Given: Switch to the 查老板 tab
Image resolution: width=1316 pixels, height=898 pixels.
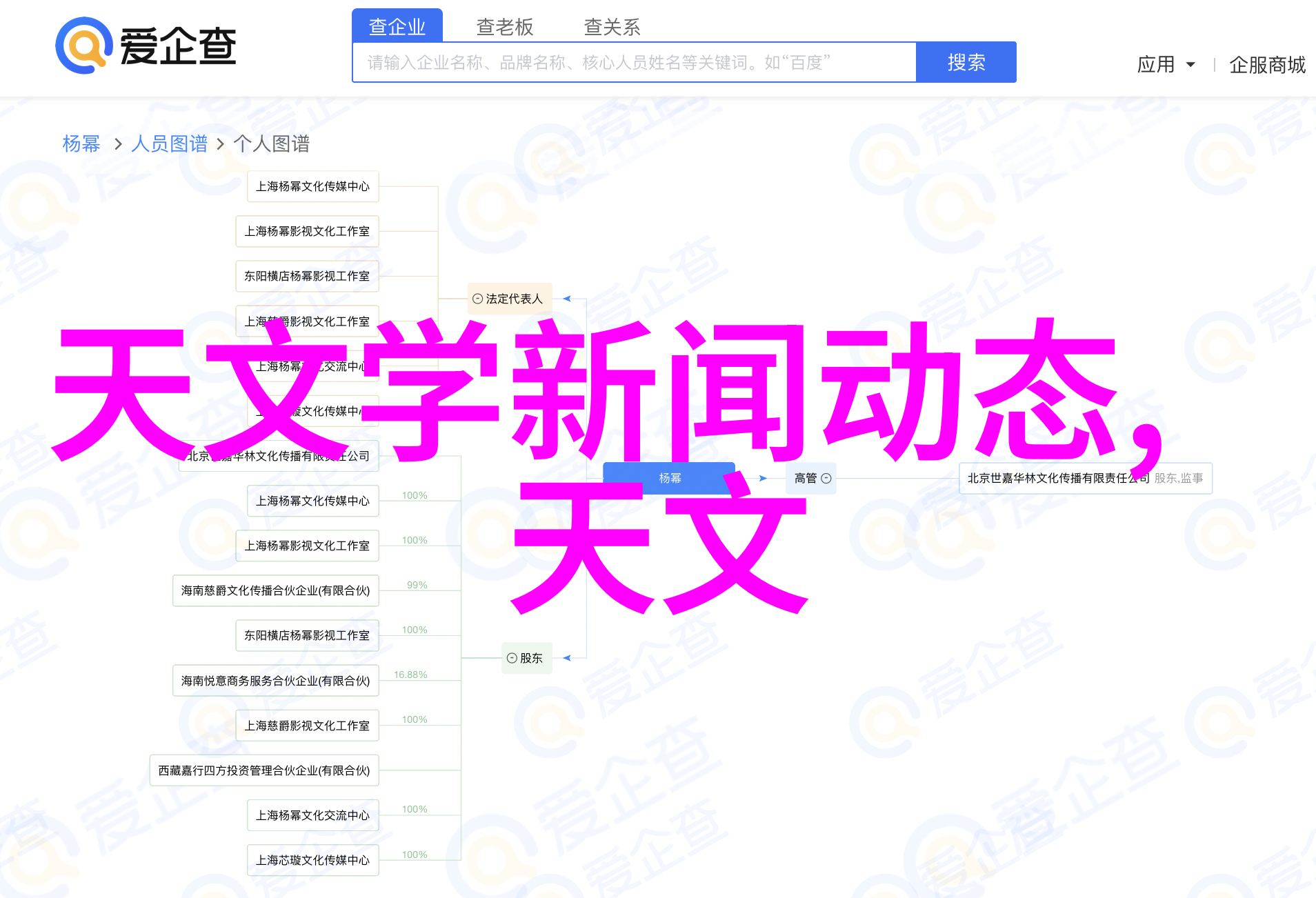Looking at the screenshot, I should [505, 27].
